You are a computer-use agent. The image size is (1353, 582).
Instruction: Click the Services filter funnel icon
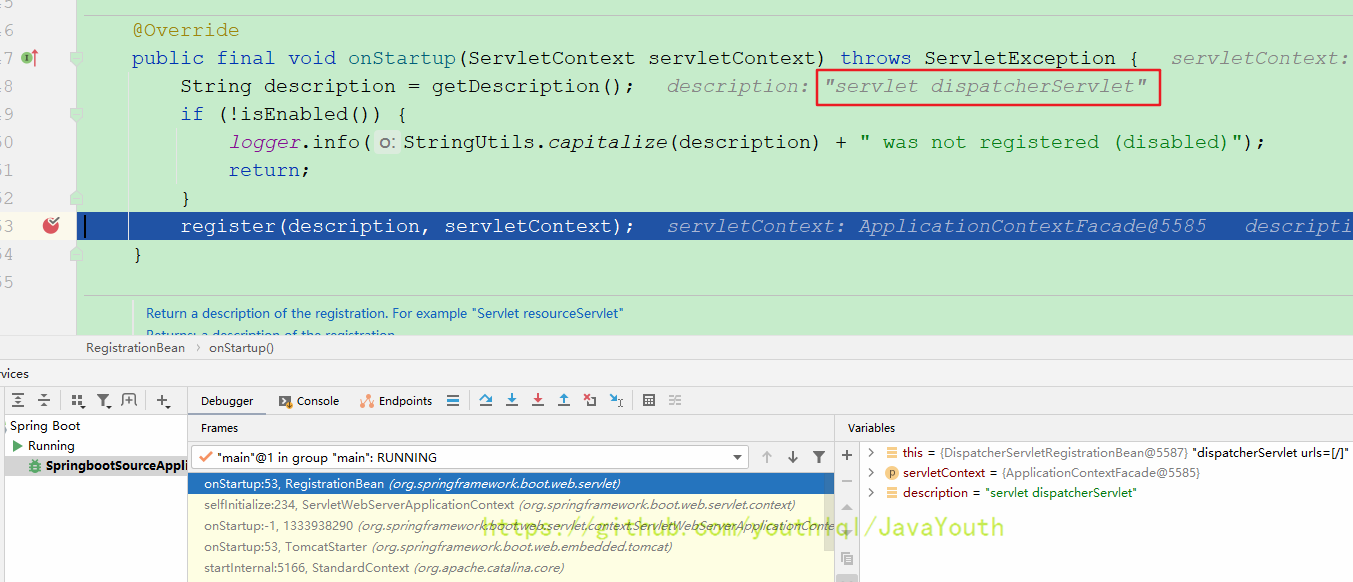(x=103, y=401)
